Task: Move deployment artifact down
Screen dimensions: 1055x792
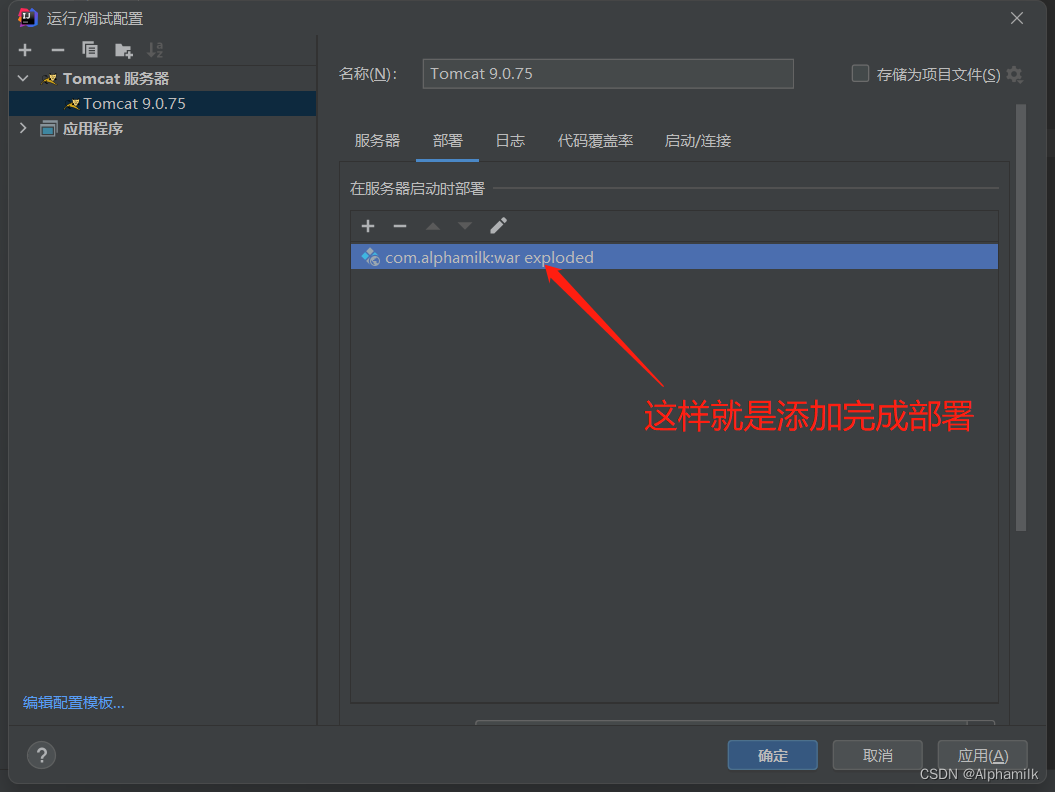Action: pos(465,226)
